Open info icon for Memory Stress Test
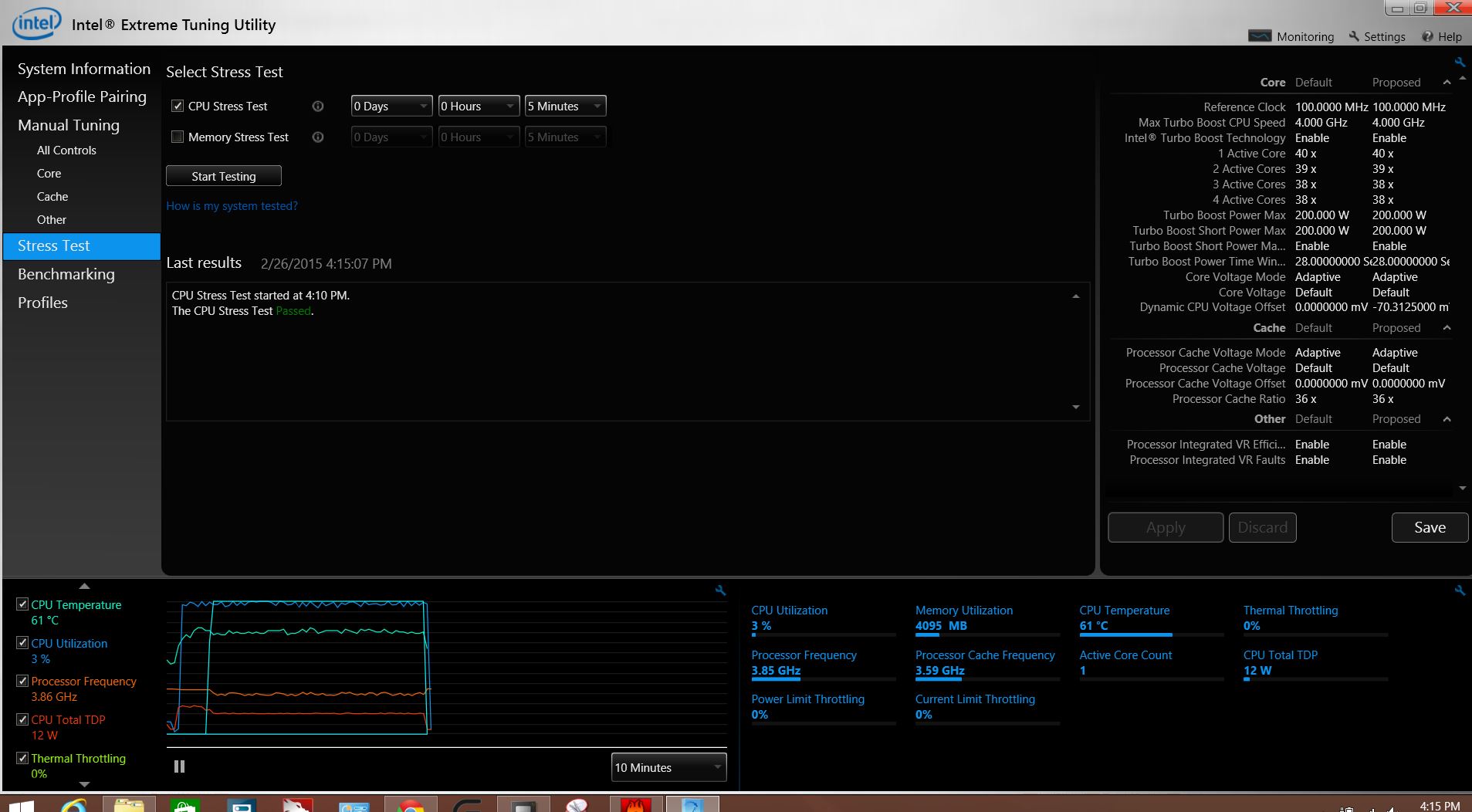 [x=317, y=137]
